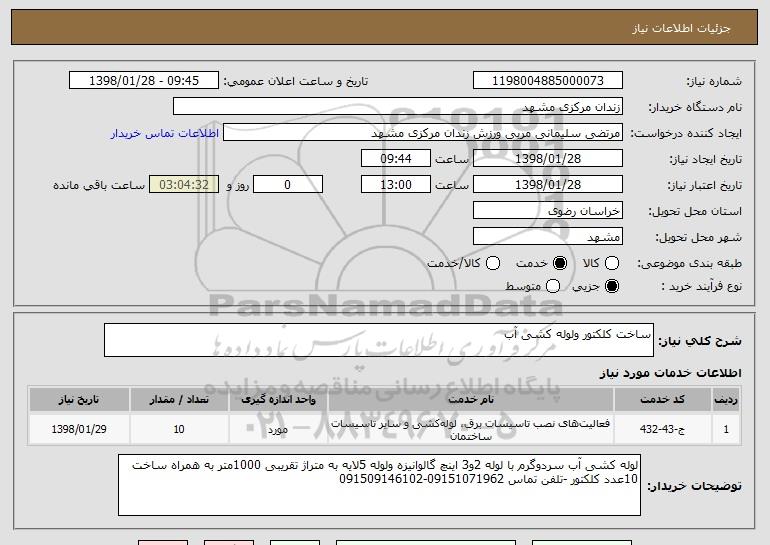Click the remaining time 03:04:32 field
770x545 pixels.
pos(184,185)
